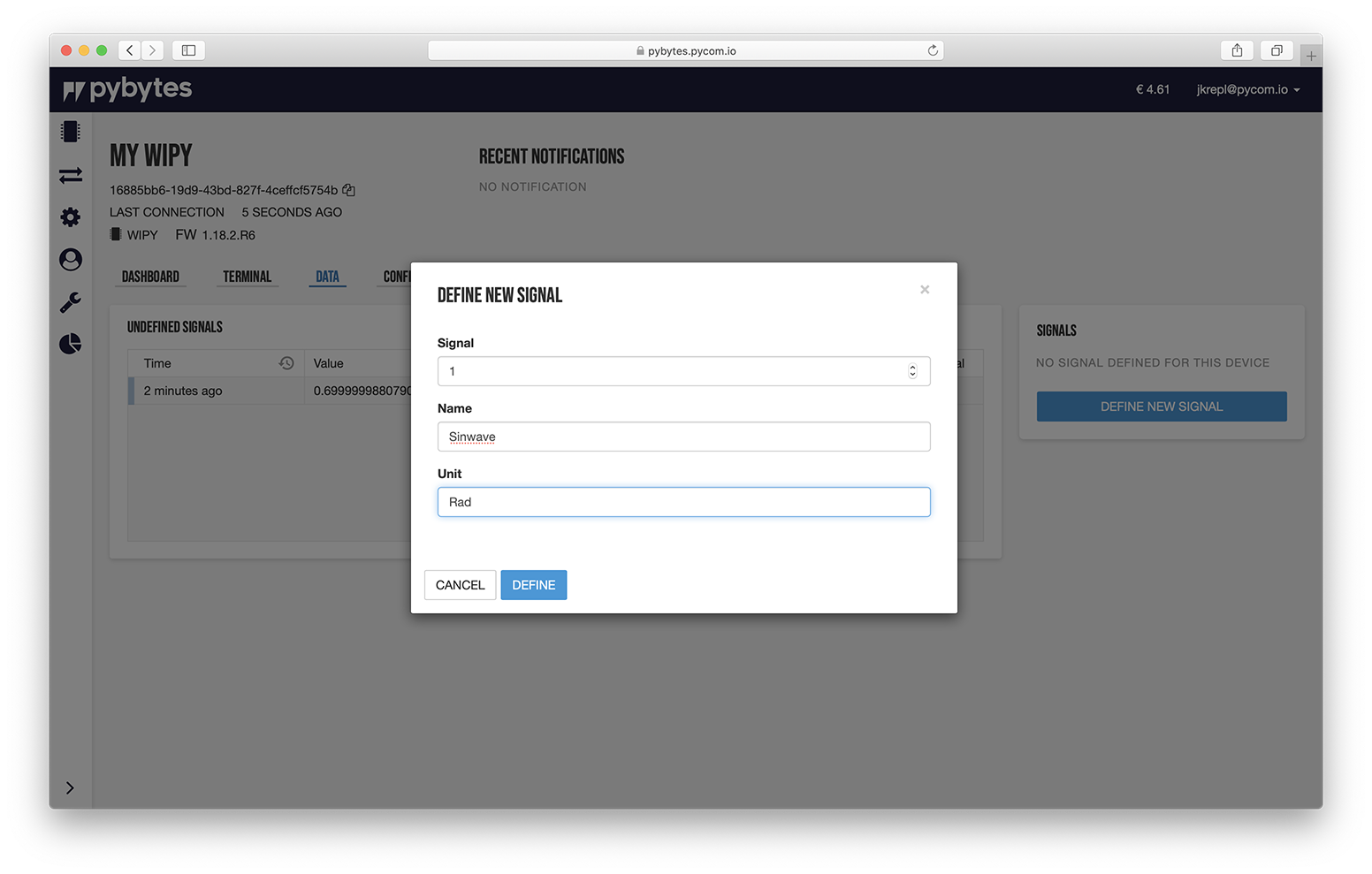The image size is (1372, 874).
Task: Open the devices chip icon in sidebar
Action: [71, 132]
